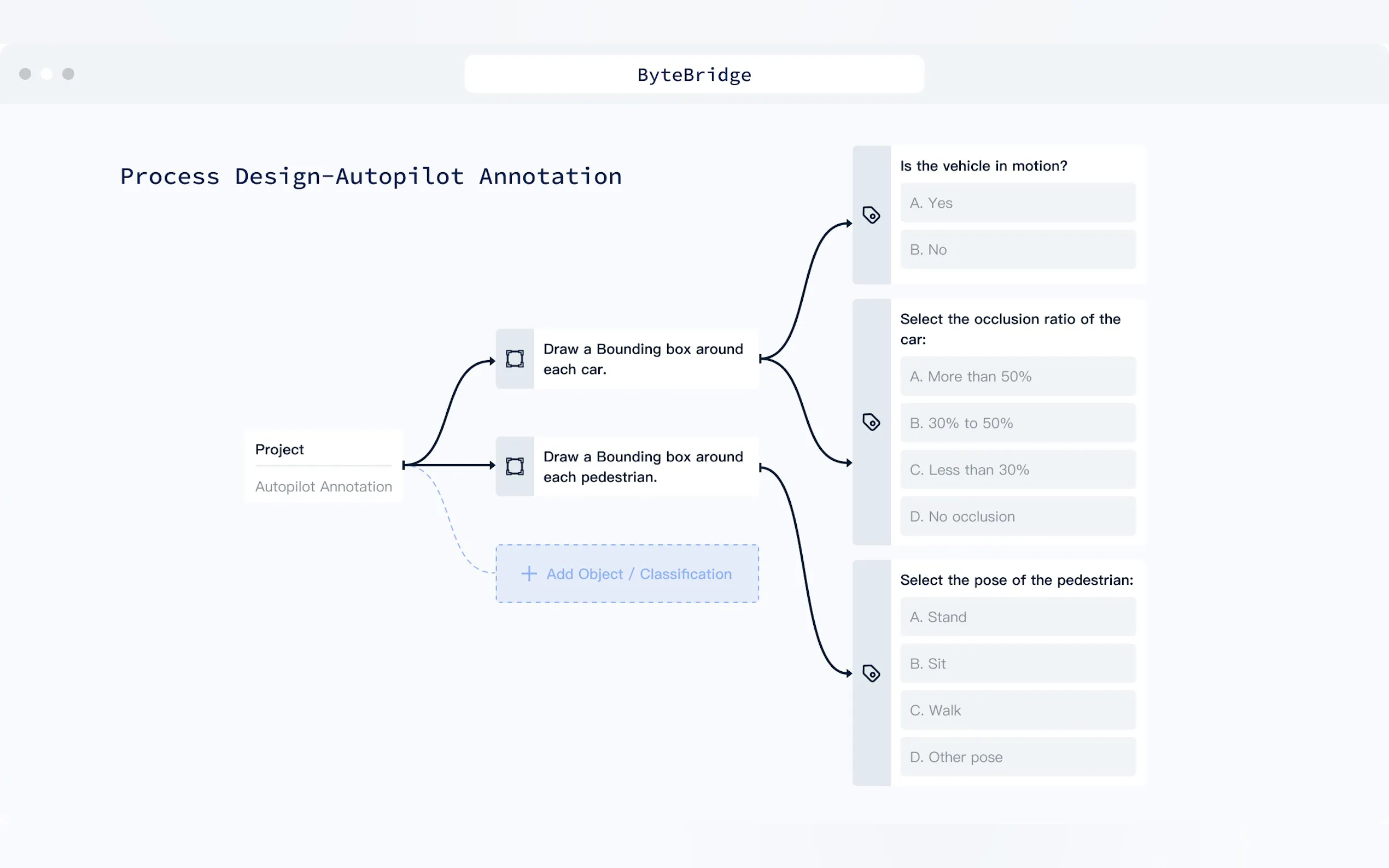The height and width of the screenshot is (868, 1389).
Task: Pick the 'D. No occlusion' option
Action: tap(1018, 517)
